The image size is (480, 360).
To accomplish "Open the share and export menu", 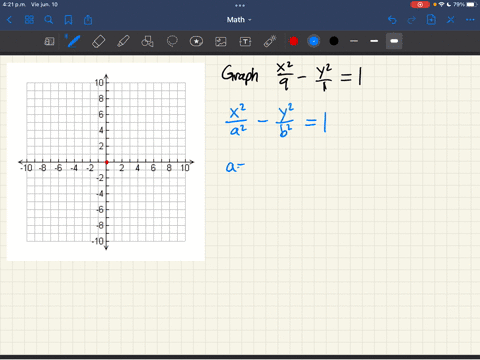I will [x=88, y=20].
